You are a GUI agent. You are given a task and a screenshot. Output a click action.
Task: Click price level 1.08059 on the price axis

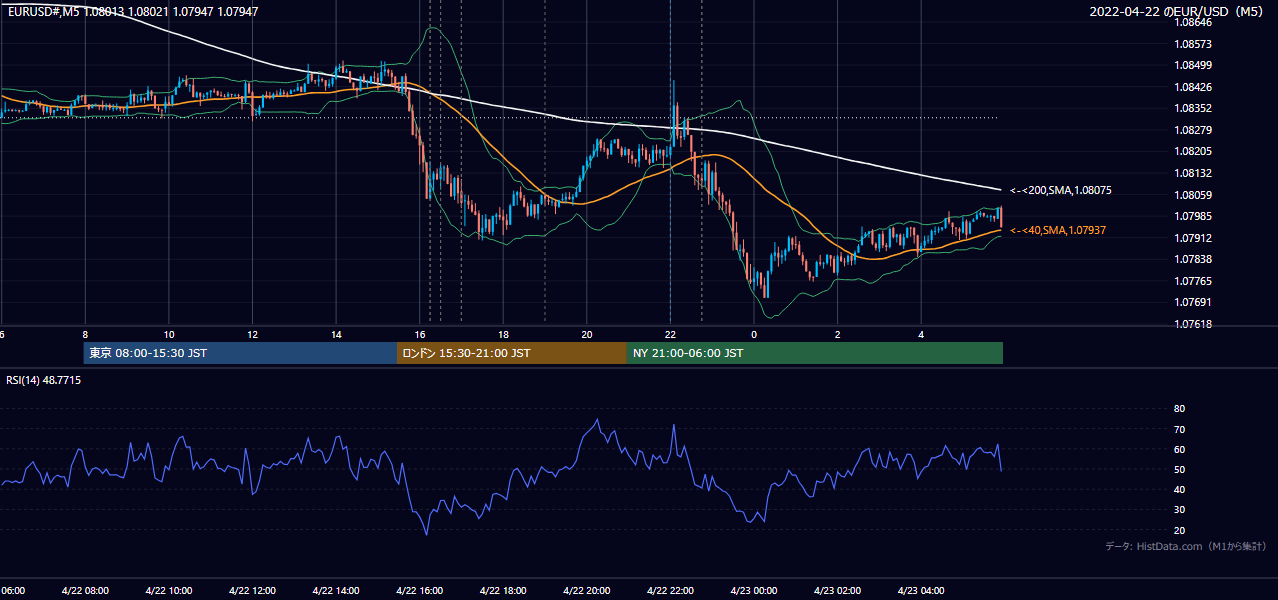pos(1194,195)
